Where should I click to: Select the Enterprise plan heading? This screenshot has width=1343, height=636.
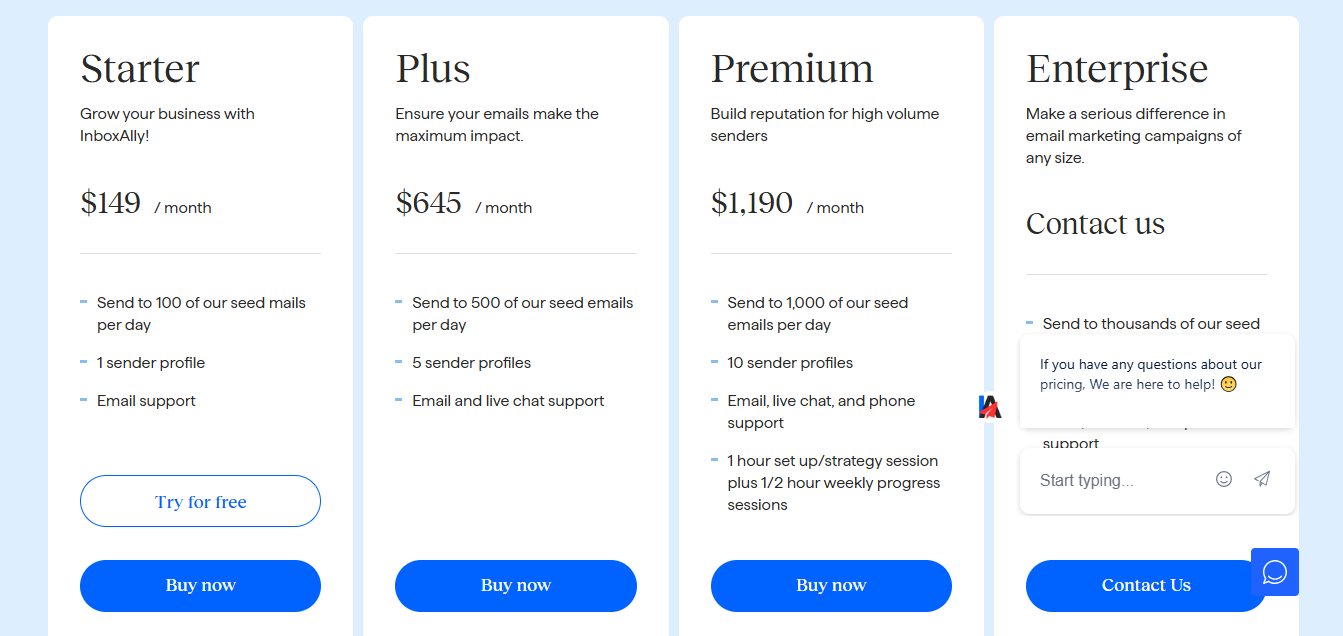point(1117,68)
